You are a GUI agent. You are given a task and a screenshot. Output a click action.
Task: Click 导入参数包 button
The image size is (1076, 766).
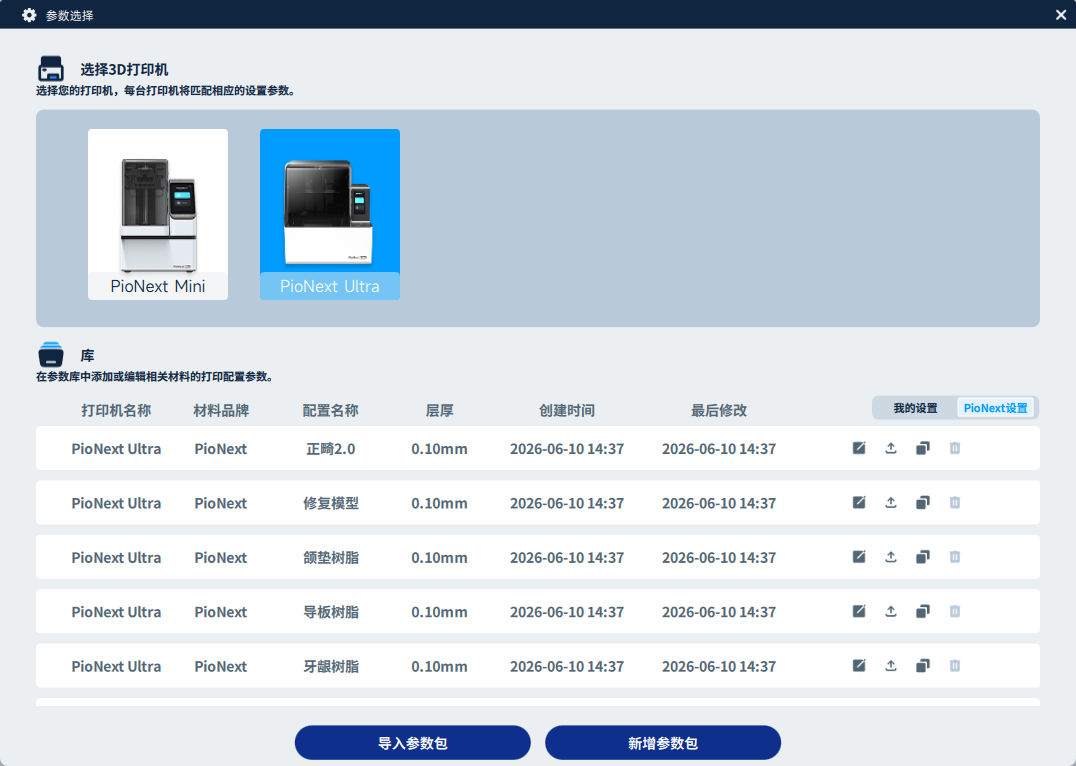pos(412,743)
